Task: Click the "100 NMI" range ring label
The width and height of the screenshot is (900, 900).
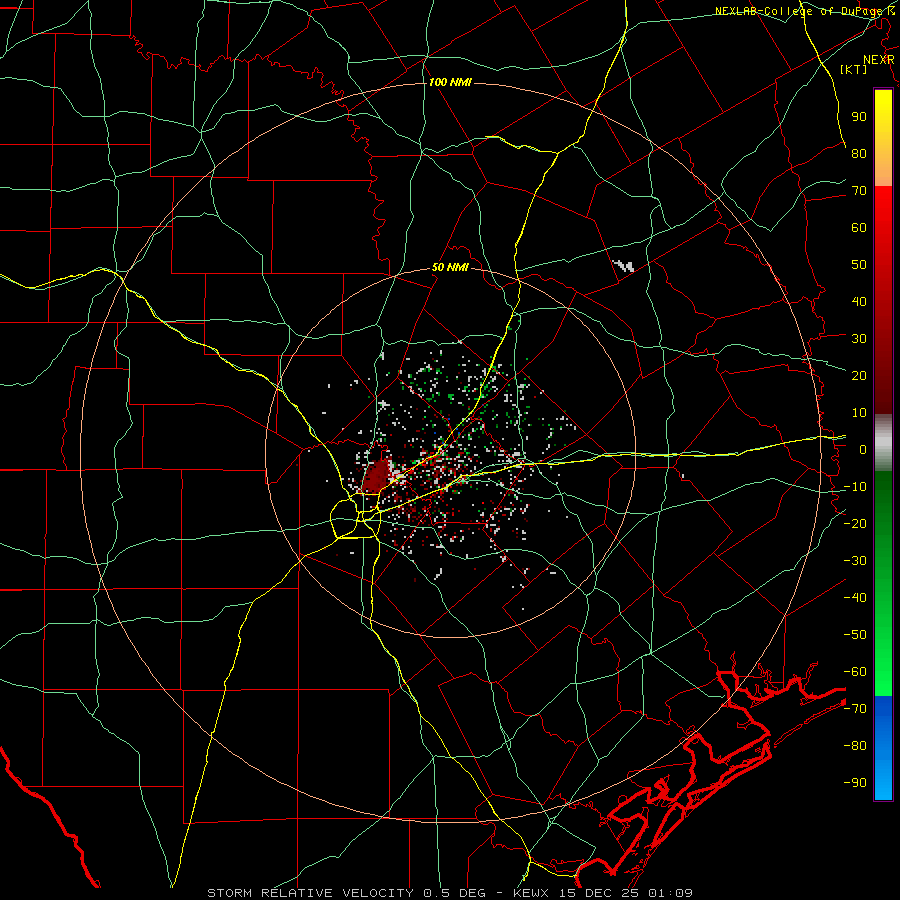Action: coord(450,83)
